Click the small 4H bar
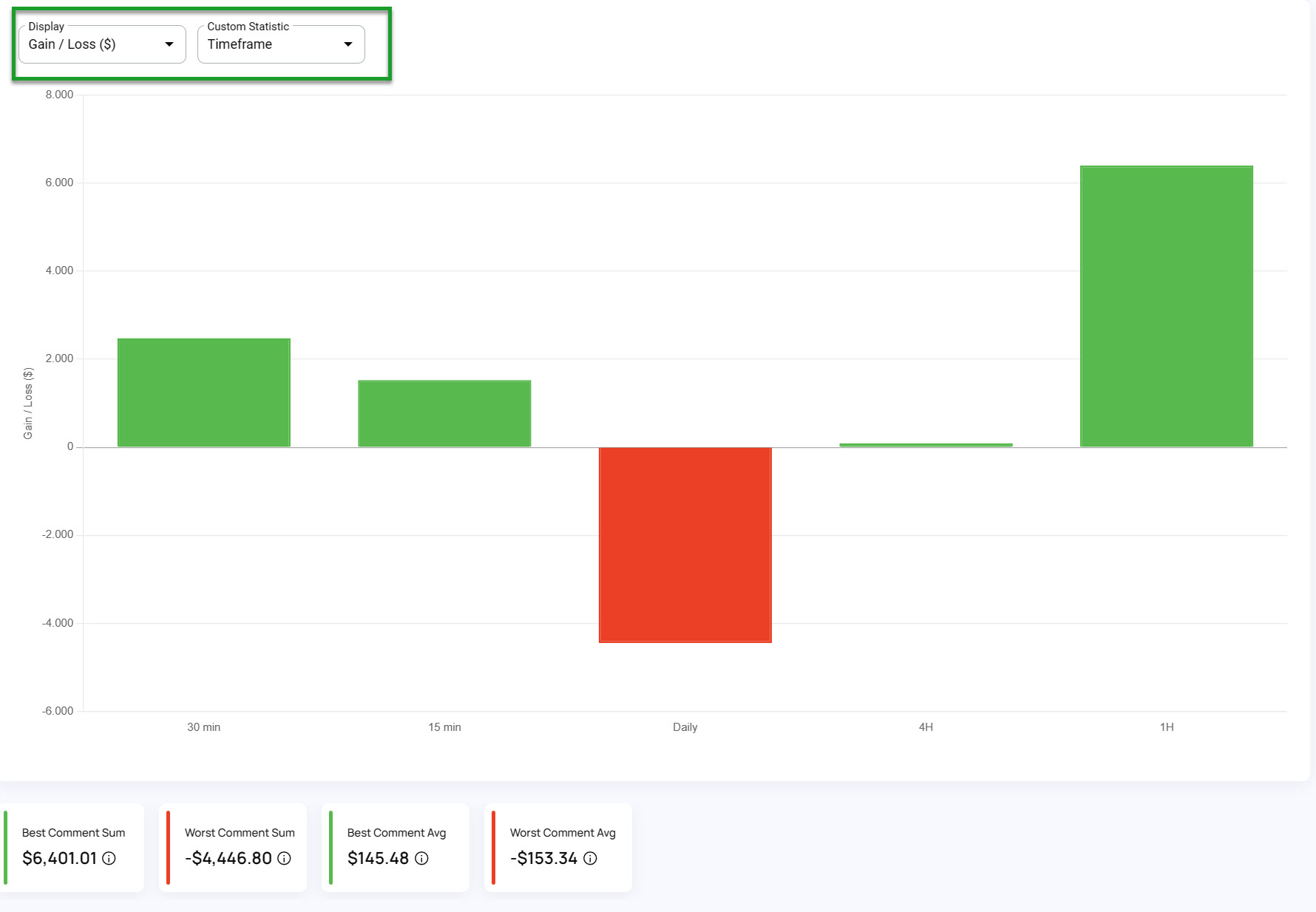The height and width of the screenshot is (912, 1316). (926, 443)
